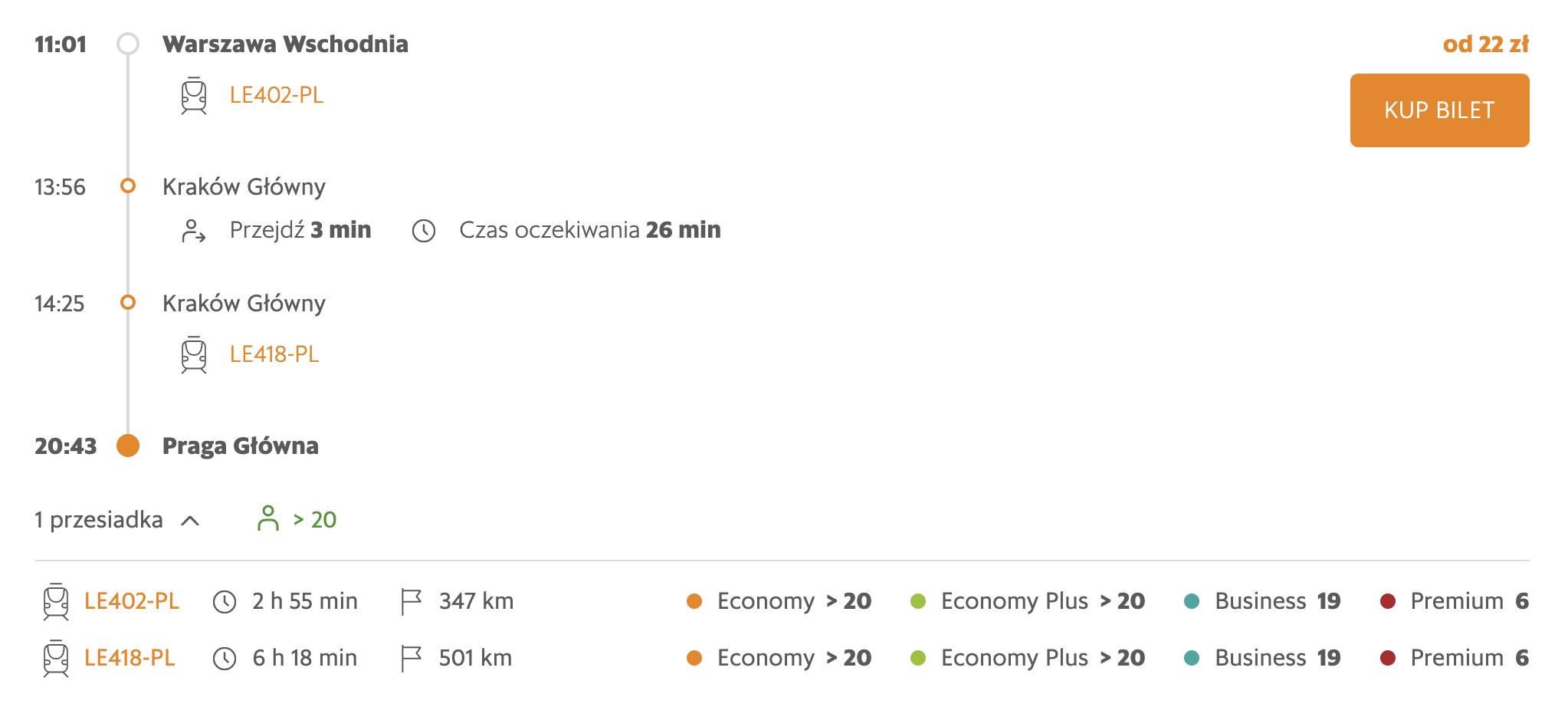Viewport: 1568px width, 707px height.
Task: Open LE418-PL link in the bottom summary row
Action: tap(130, 659)
